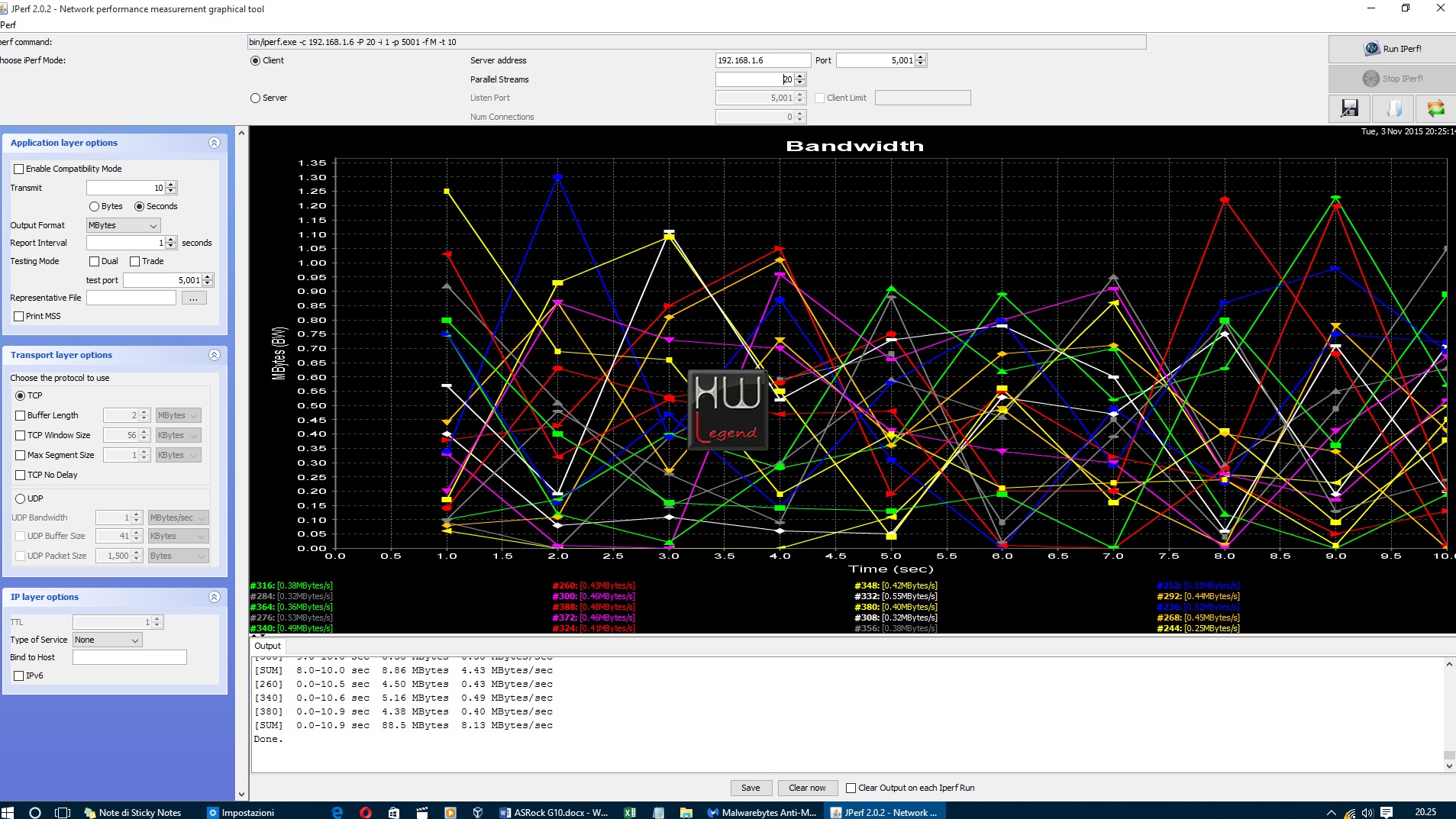
Task: Click the Server address field
Action: point(763,60)
